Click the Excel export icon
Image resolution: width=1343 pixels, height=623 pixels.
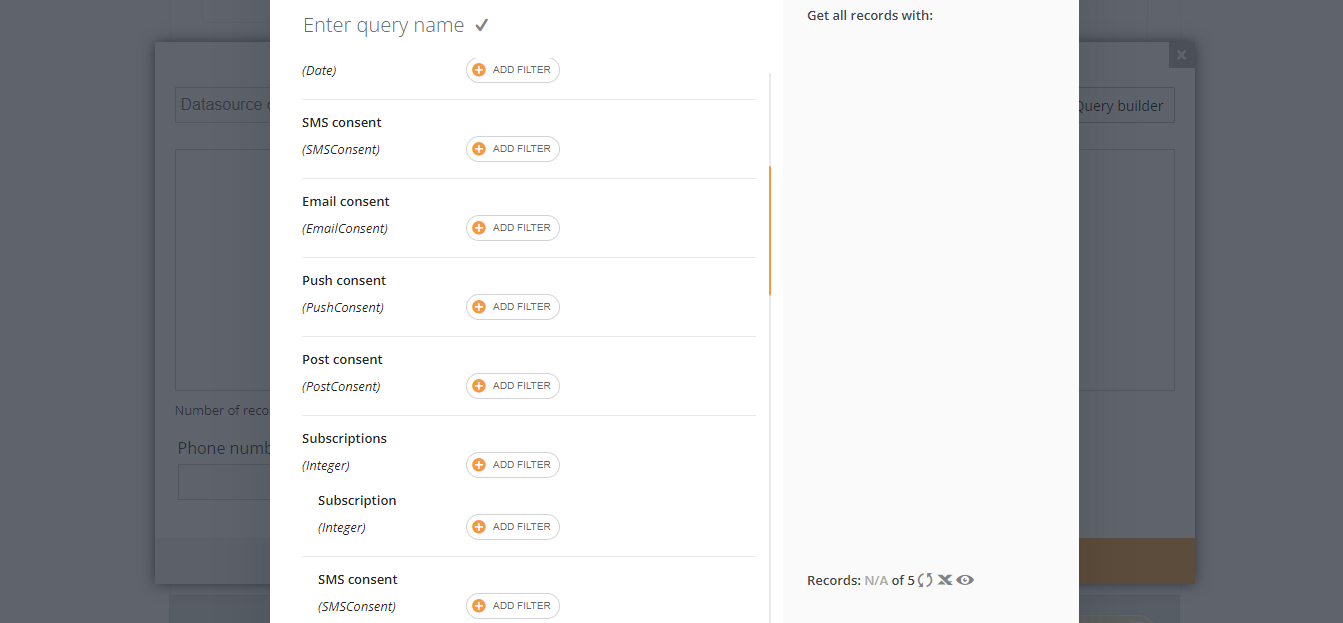pos(945,580)
